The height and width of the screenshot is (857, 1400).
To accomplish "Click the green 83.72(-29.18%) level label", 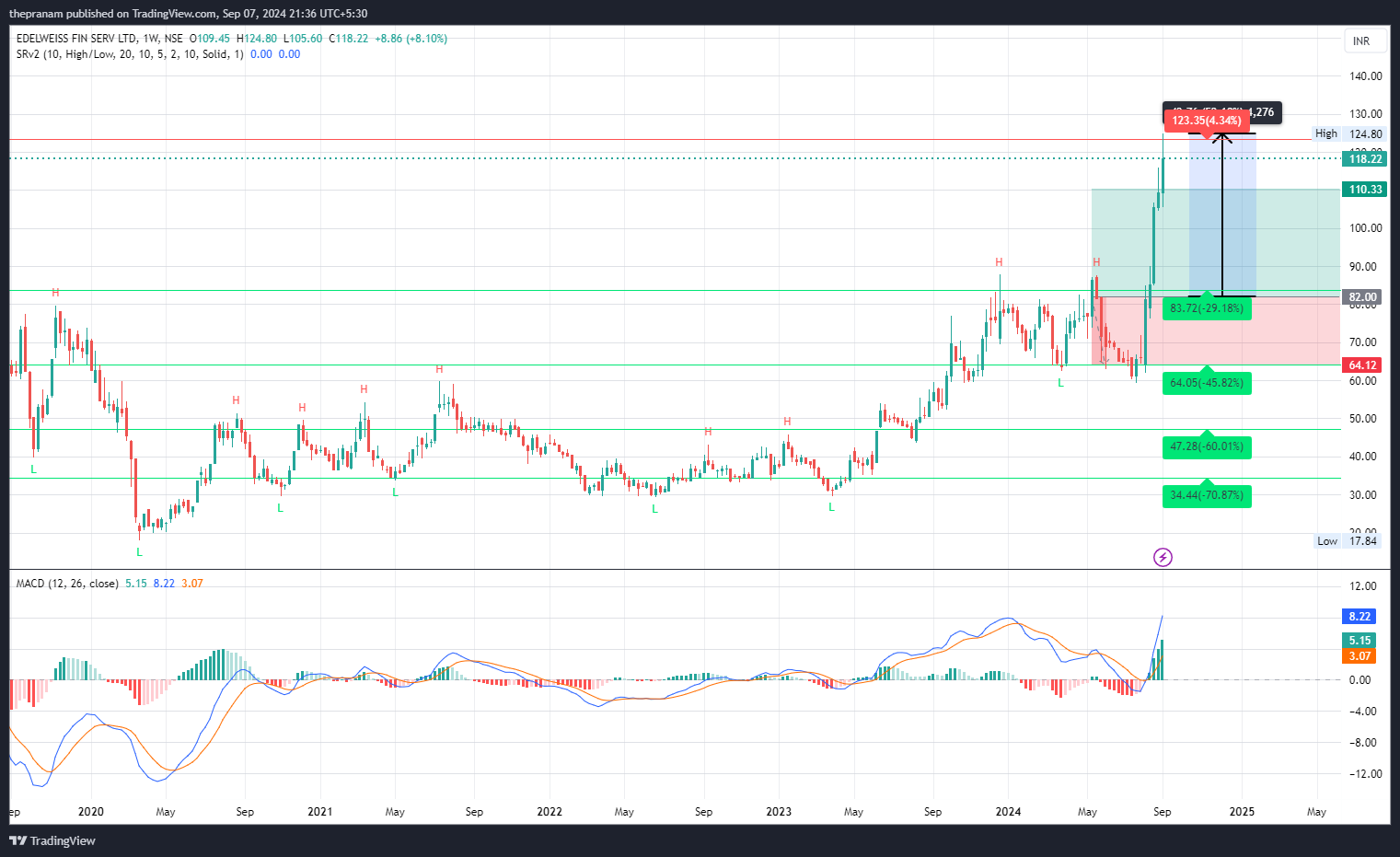I will click(x=1207, y=308).
